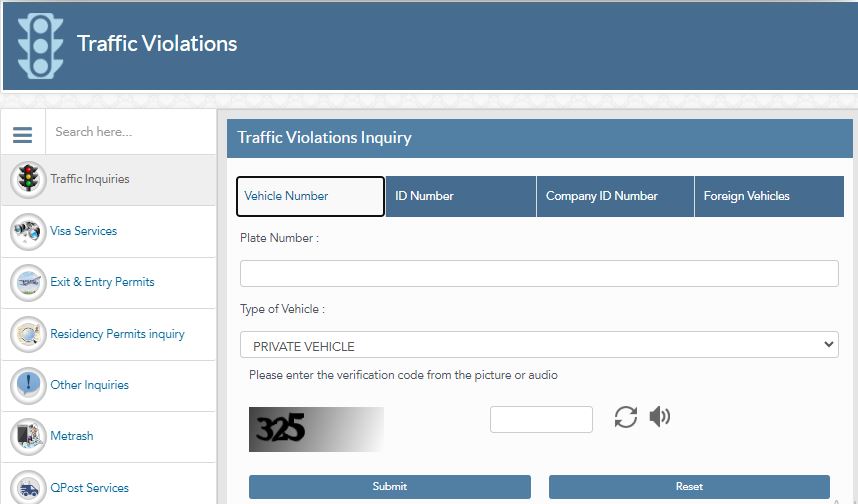Click the verification code instruction text
Viewport: 858px width, 504px height.
pyautogui.click(x=403, y=375)
